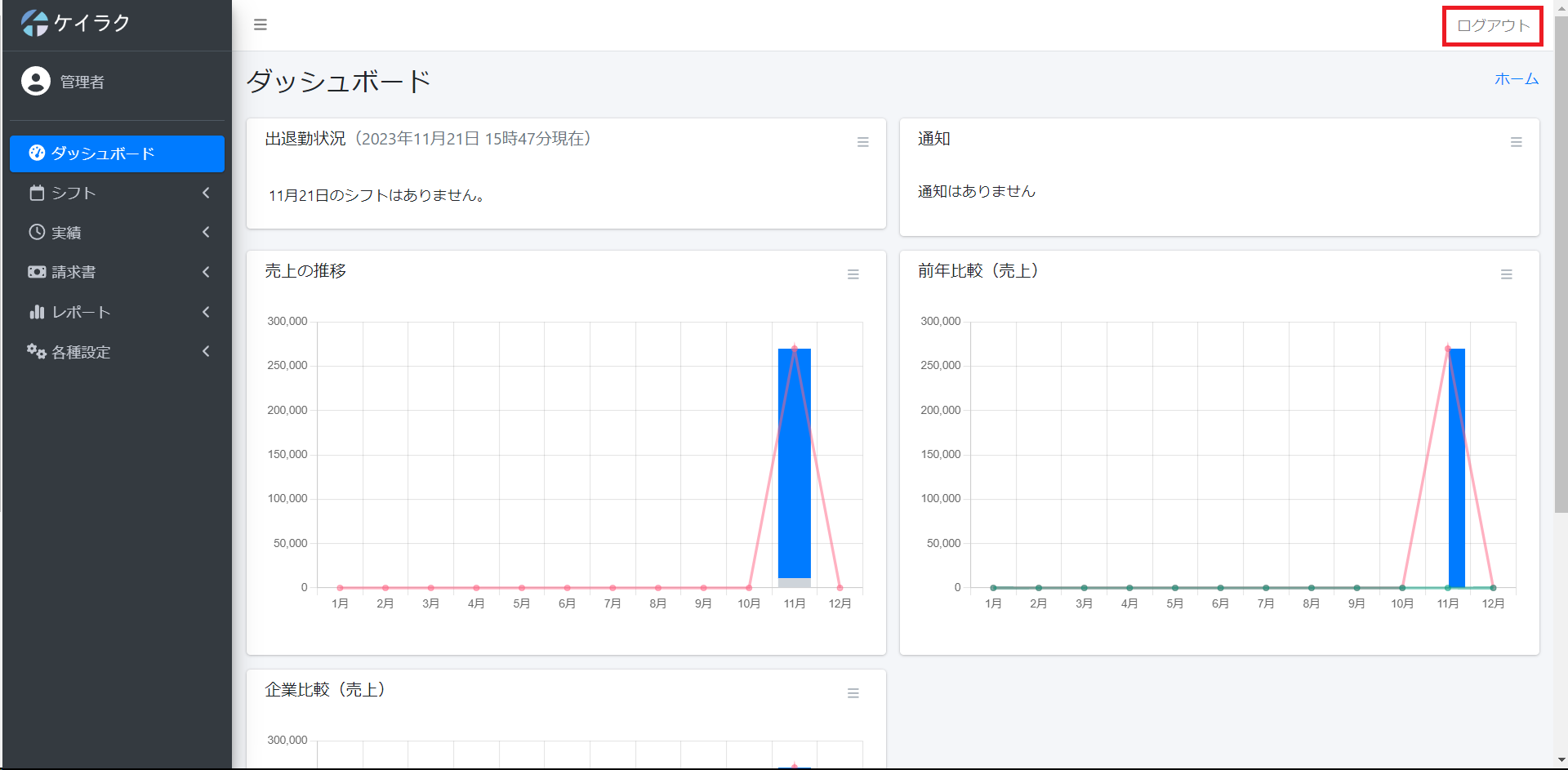Click the 実績 clock icon
The height and width of the screenshot is (770, 1568).
[x=37, y=232]
